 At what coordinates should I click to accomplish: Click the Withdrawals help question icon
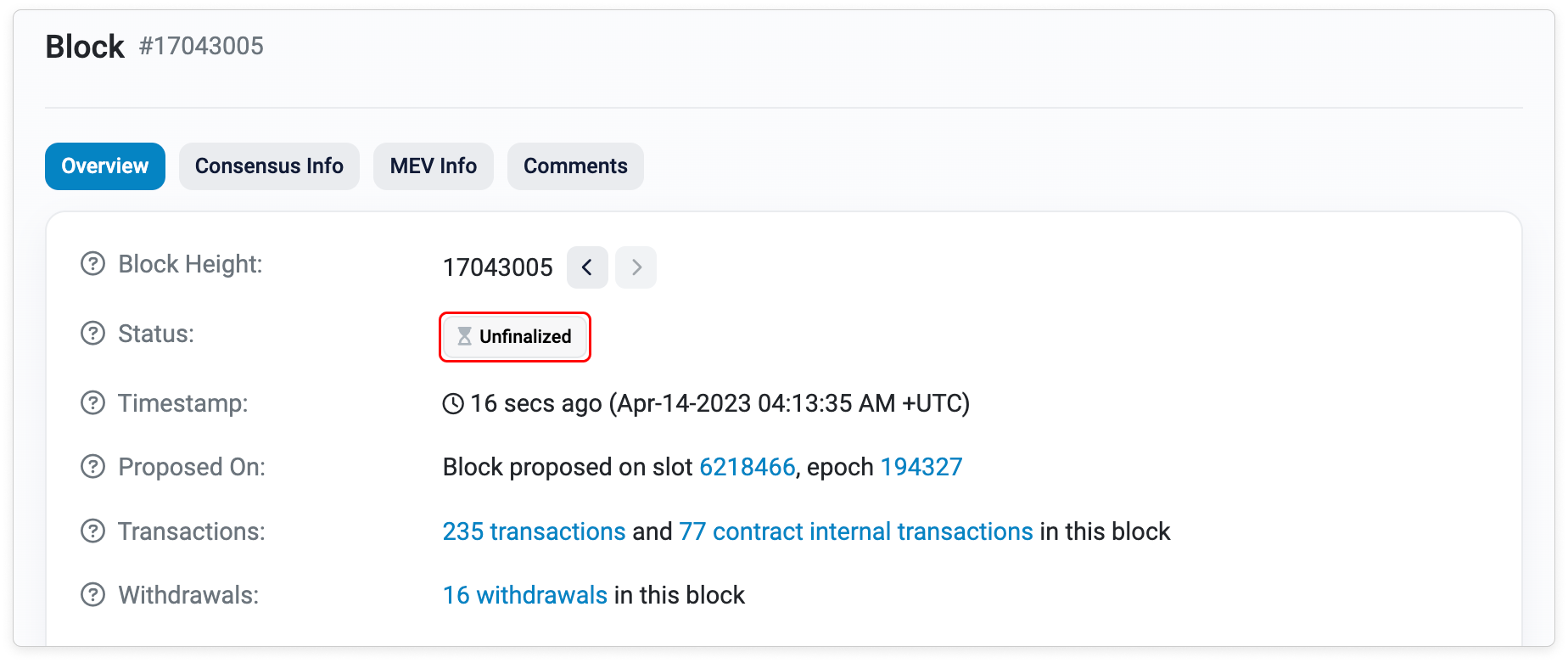click(92, 595)
